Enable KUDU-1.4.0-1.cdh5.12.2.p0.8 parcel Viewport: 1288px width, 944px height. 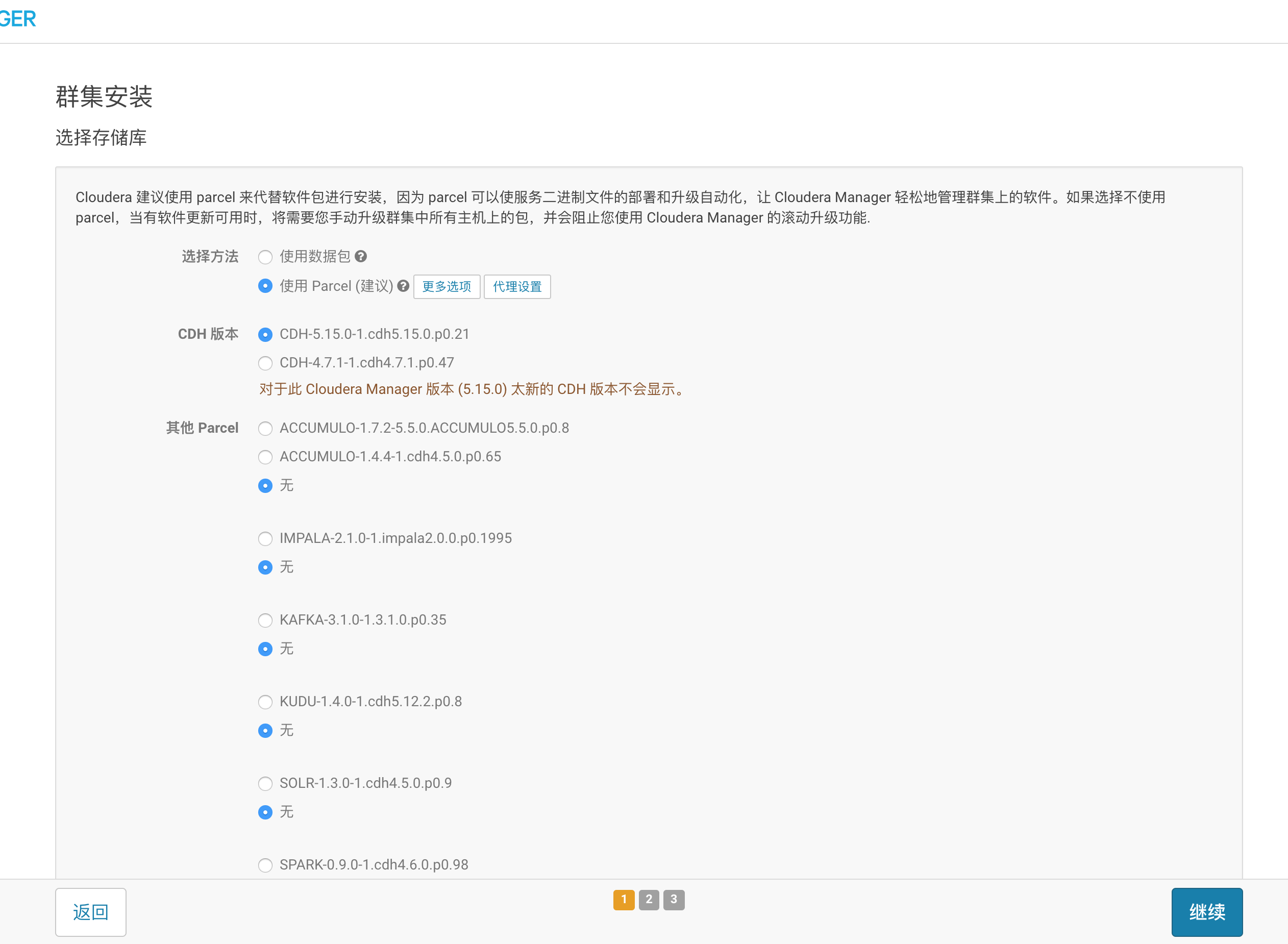[265, 702]
